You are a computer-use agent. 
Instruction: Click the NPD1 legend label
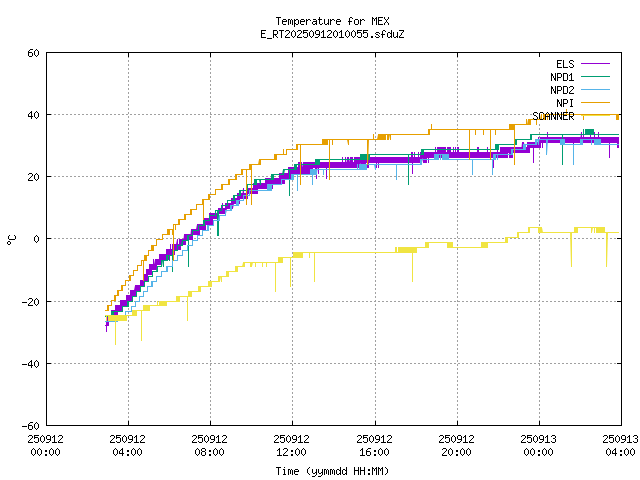[x=562, y=76]
